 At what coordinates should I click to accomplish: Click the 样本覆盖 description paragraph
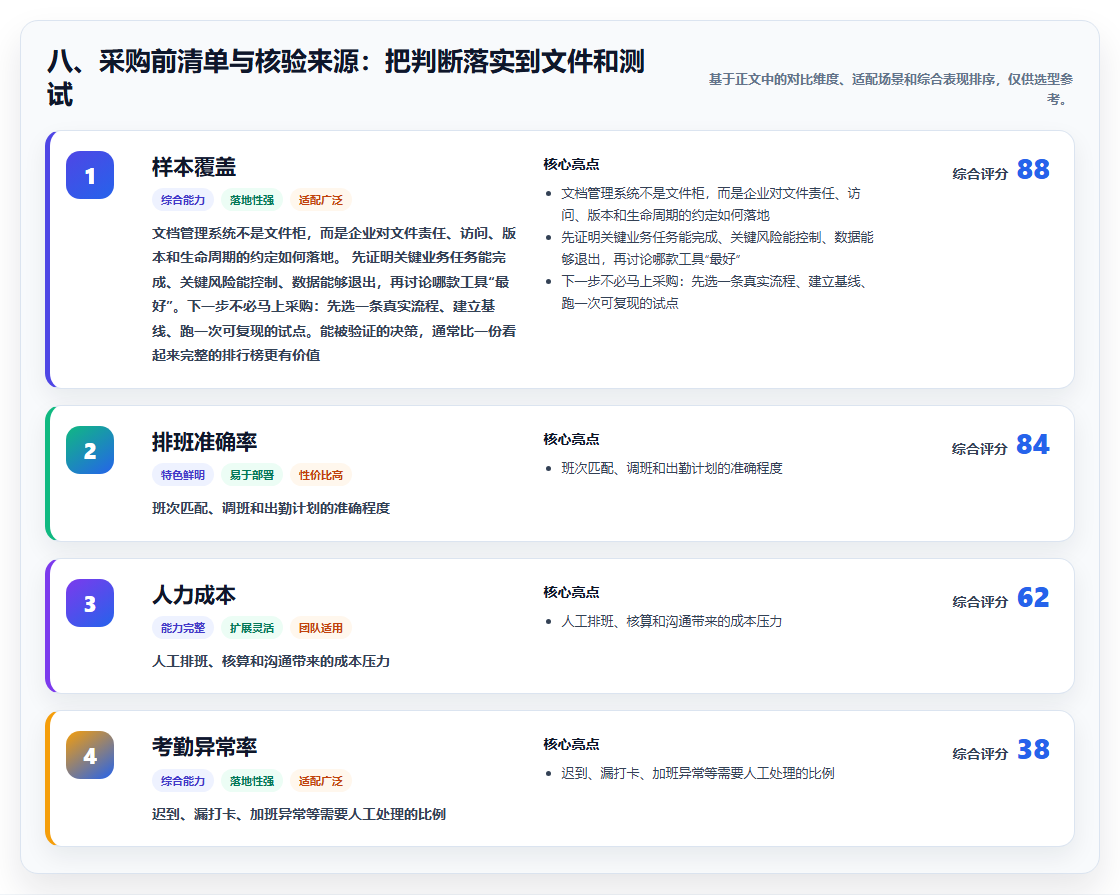[334, 294]
